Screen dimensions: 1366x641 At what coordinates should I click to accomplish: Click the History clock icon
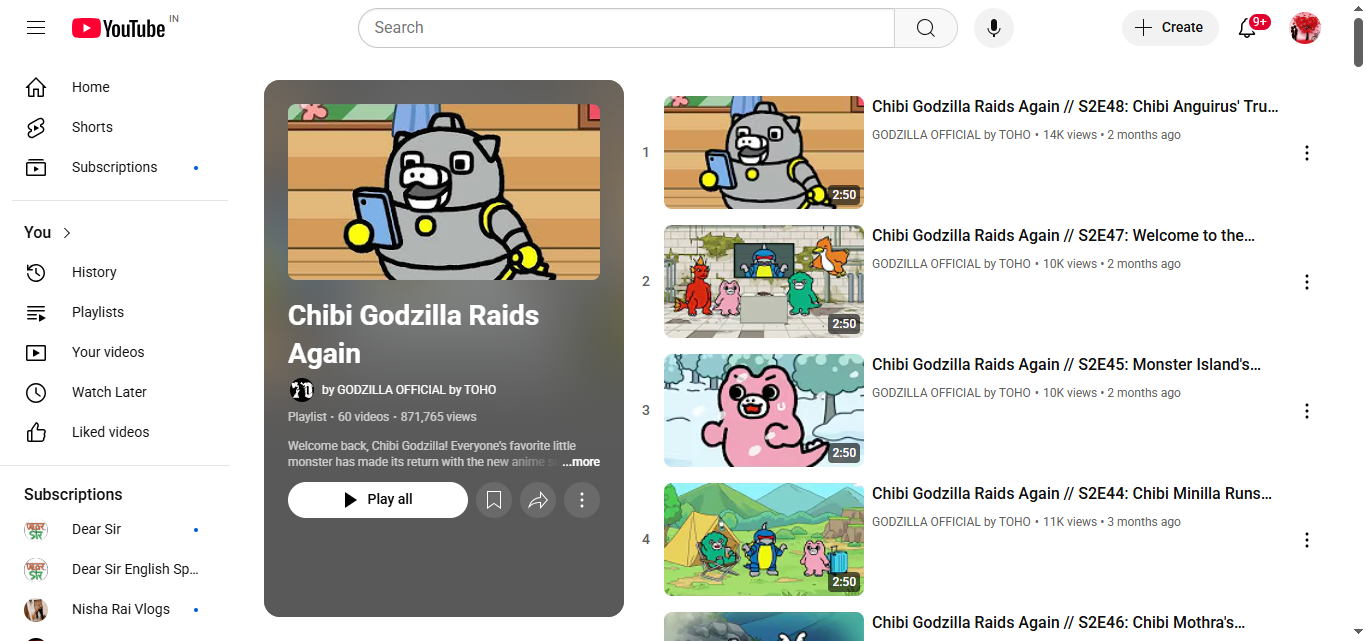point(36,272)
